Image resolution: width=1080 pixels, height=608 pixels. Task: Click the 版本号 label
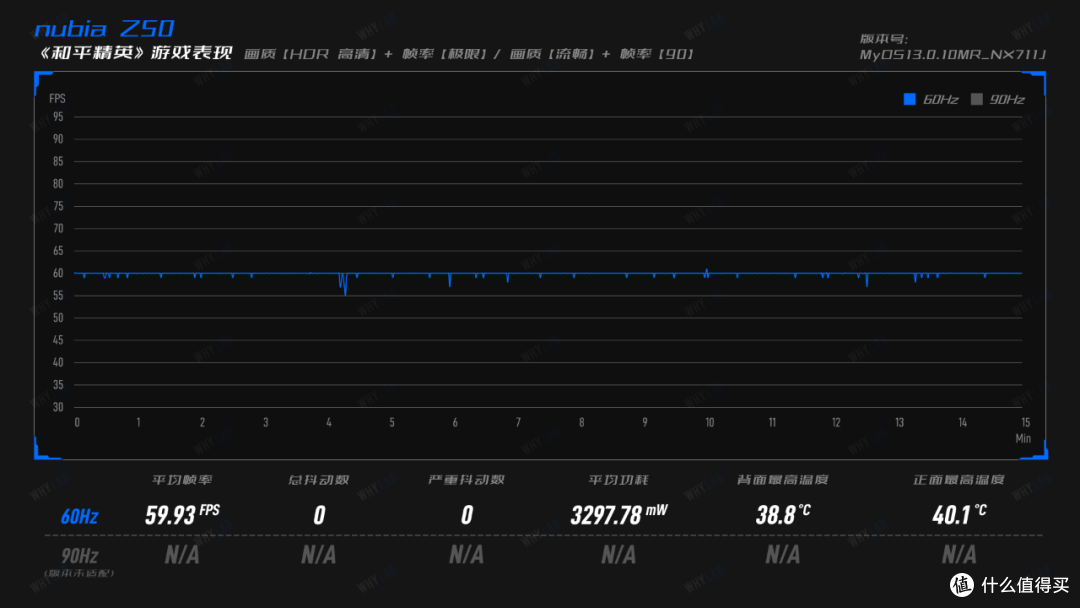(x=884, y=39)
